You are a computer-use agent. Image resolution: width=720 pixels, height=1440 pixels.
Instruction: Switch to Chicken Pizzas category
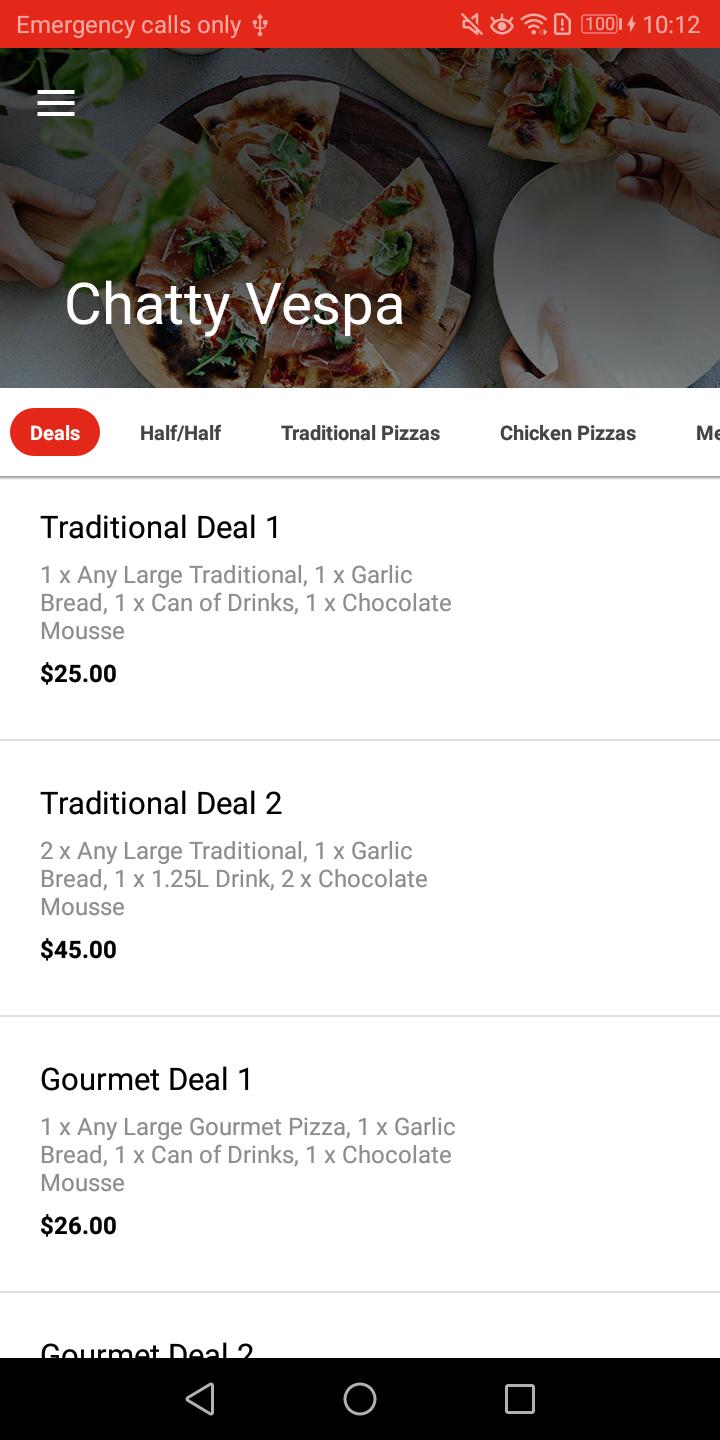[x=568, y=433]
